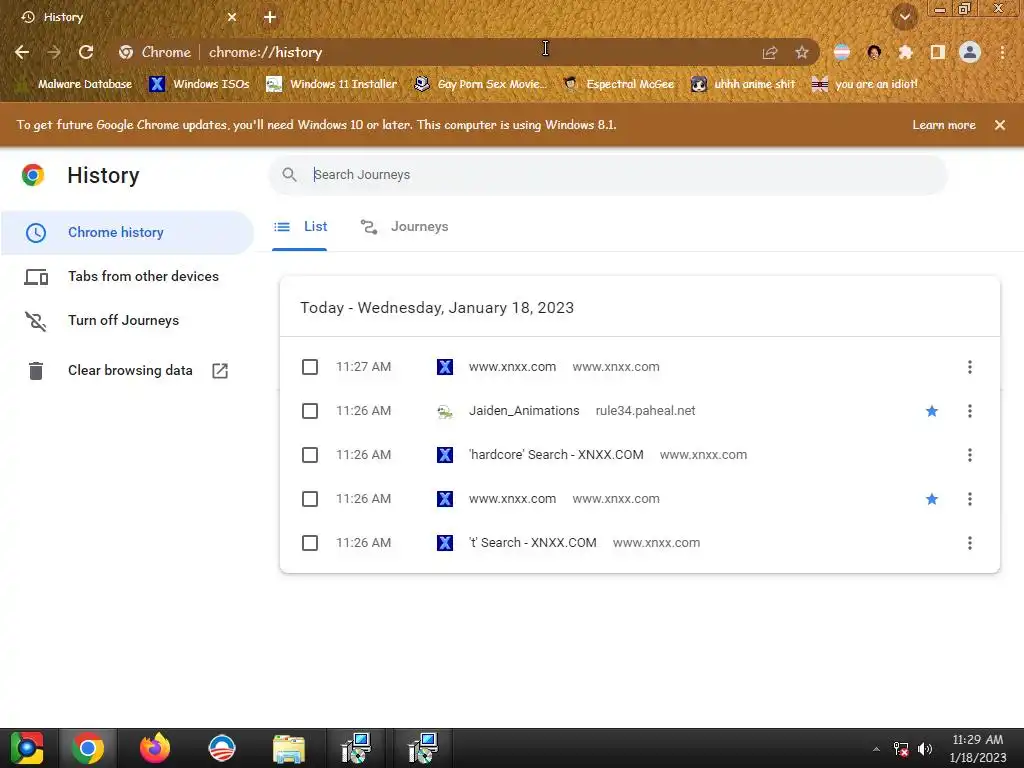Click the network status tray icon
The width and height of the screenshot is (1024, 768).
pos(901,749)
